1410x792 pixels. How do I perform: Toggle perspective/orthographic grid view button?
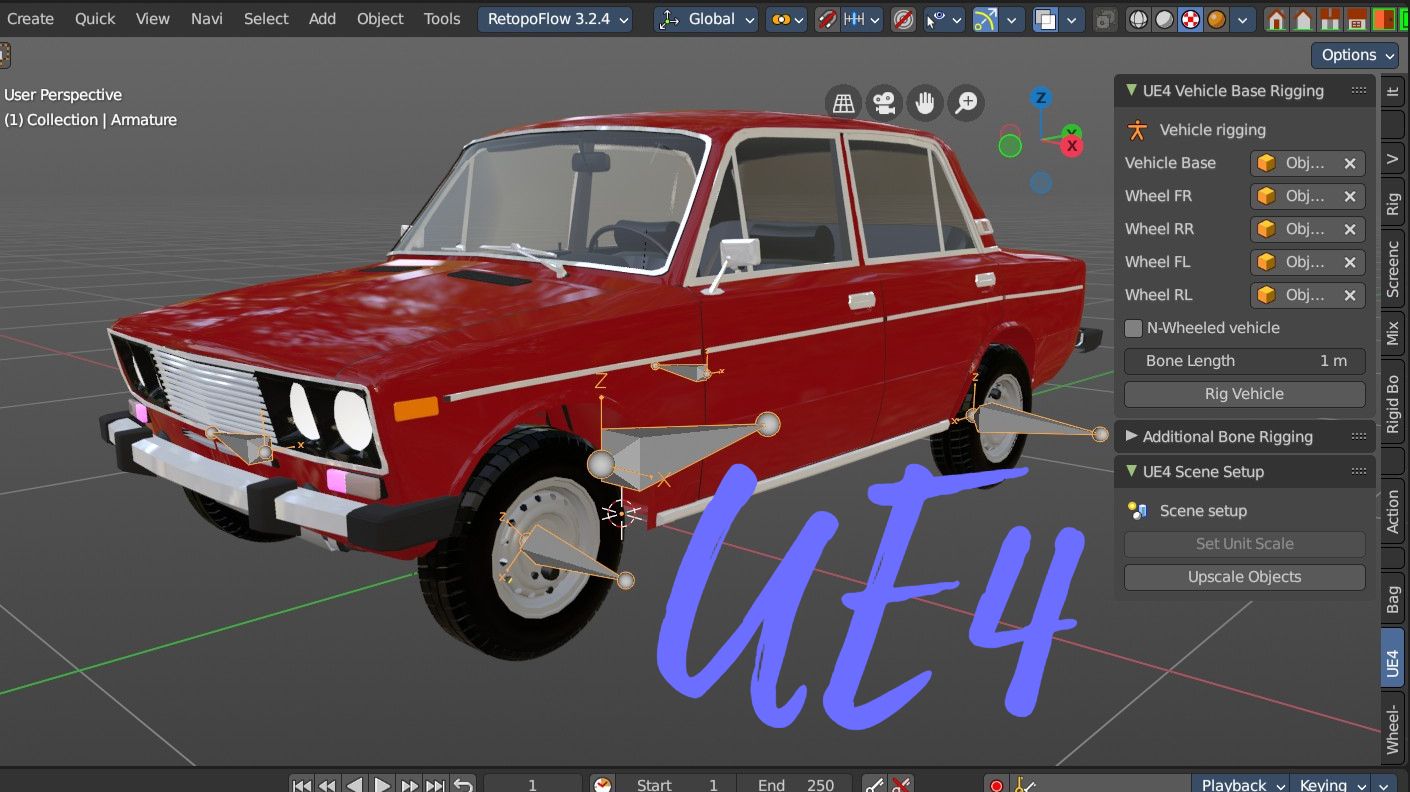click(x=844, y=102)
